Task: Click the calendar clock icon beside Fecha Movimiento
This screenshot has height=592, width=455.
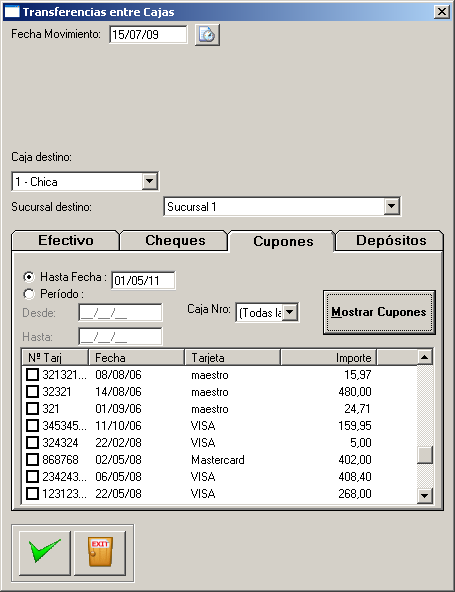Action: click(207, 35)
